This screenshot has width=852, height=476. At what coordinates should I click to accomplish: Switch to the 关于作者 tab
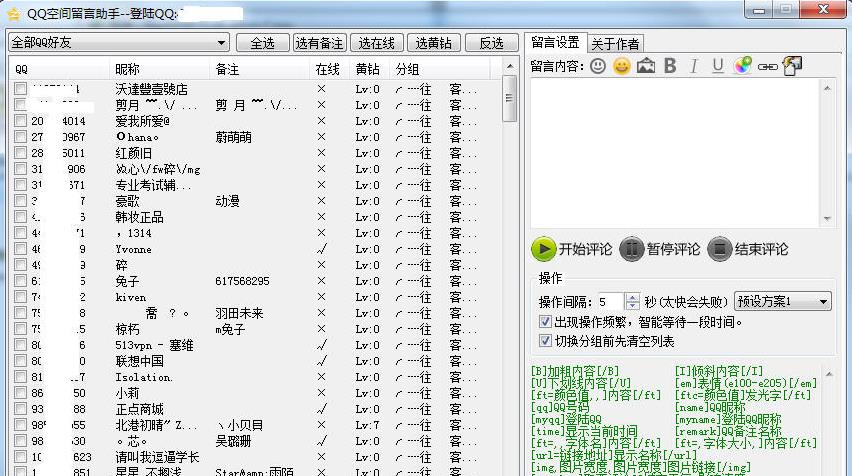coord(616,43)
